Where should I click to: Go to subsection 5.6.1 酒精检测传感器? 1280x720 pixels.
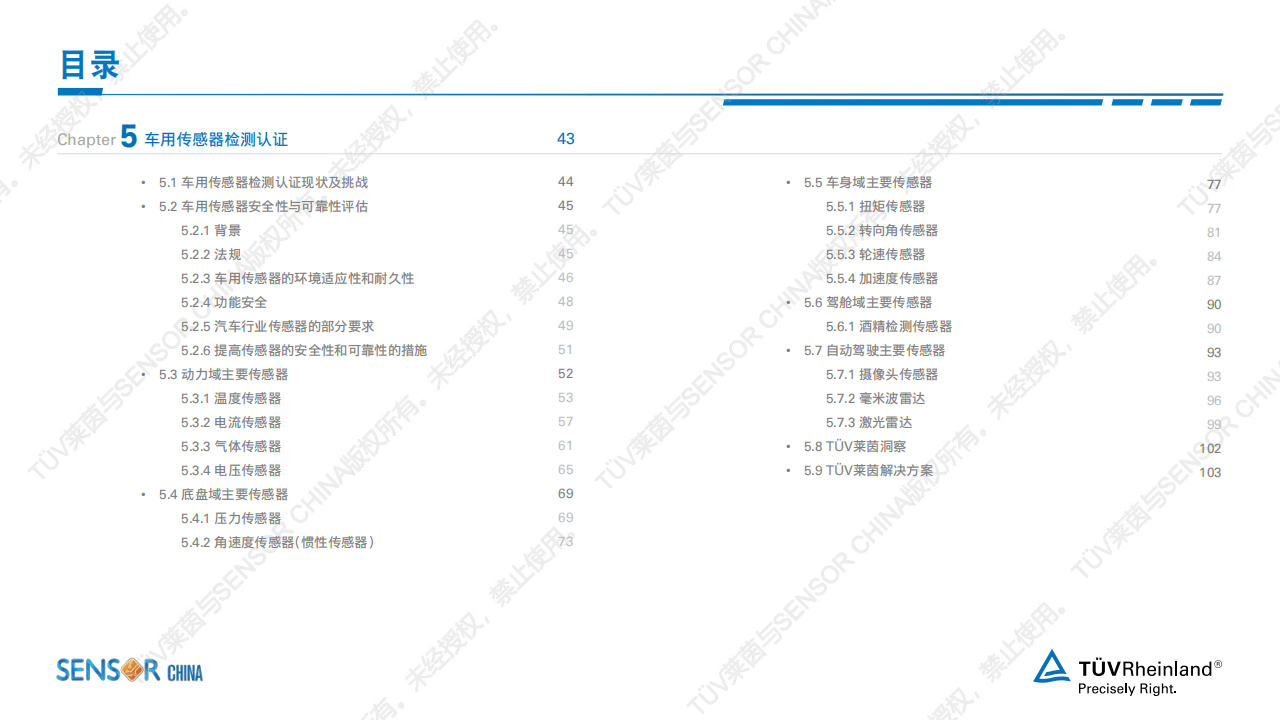tap(888, 326)
